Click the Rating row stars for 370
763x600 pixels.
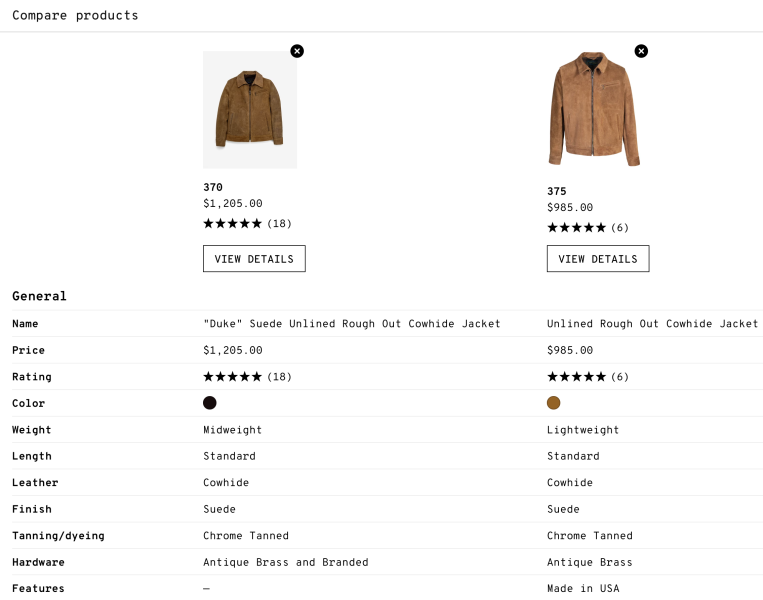coord(232,376)
